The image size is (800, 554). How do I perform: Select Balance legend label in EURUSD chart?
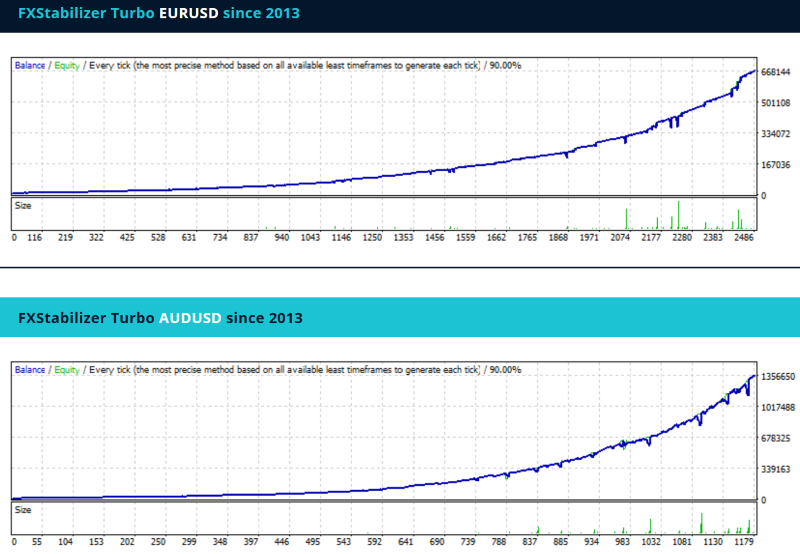pyautogui.click(x=30, y=66)
